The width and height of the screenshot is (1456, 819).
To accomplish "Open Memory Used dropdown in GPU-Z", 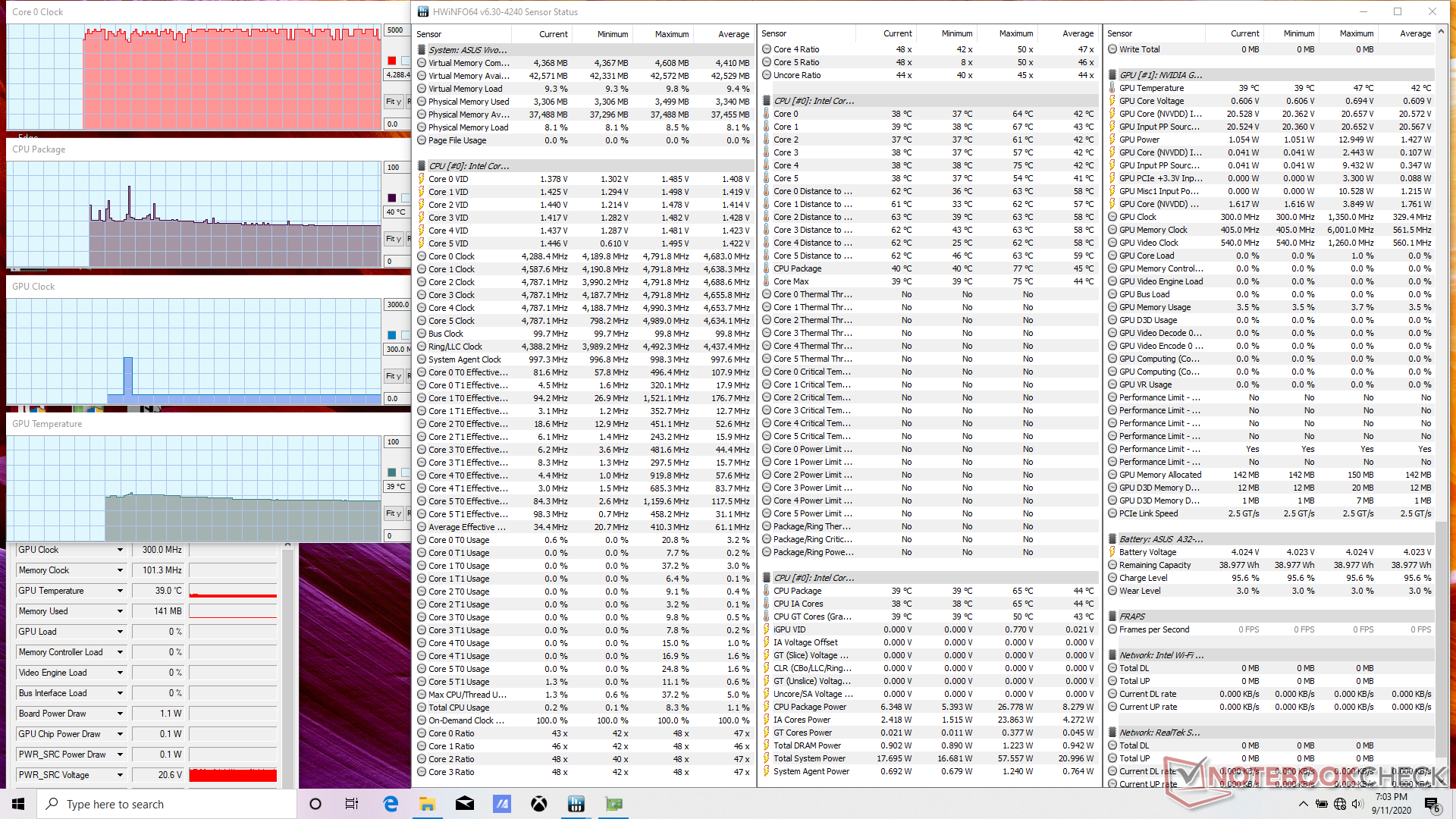I will pyautogui.click(x=120, y=611).
